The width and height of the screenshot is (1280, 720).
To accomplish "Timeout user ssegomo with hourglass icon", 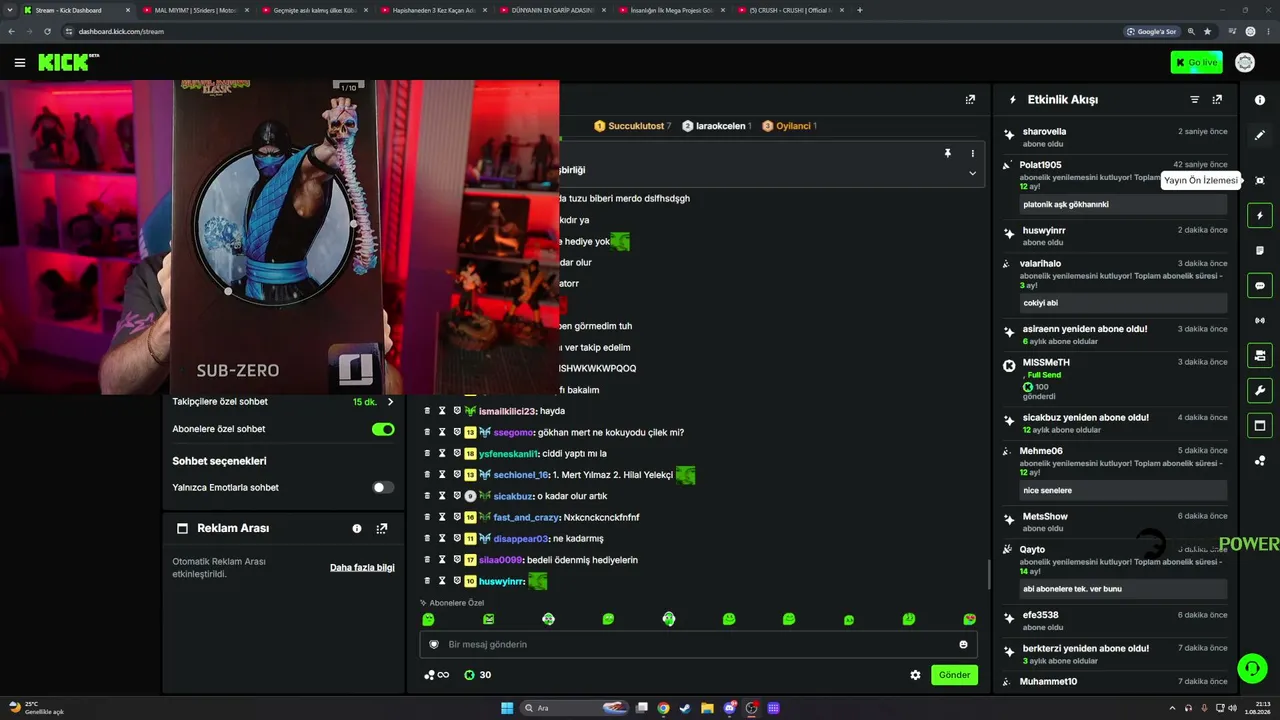I will pos(442,433).
